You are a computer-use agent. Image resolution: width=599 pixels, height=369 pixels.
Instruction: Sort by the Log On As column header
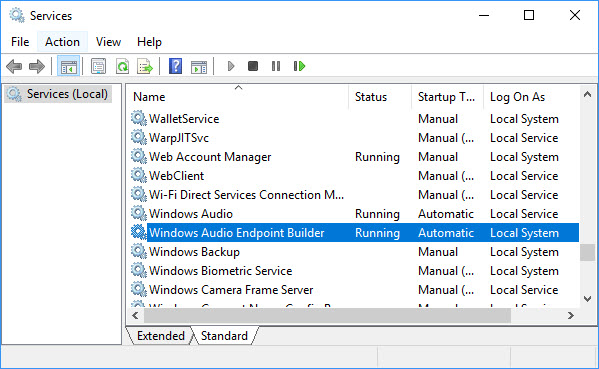point(531,97)
